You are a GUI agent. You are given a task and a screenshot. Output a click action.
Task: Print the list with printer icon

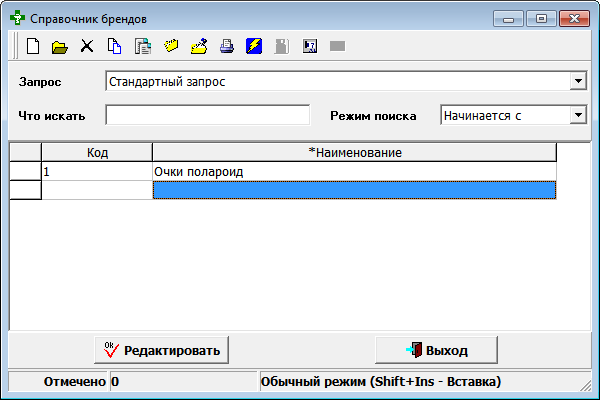pos(227,46)
